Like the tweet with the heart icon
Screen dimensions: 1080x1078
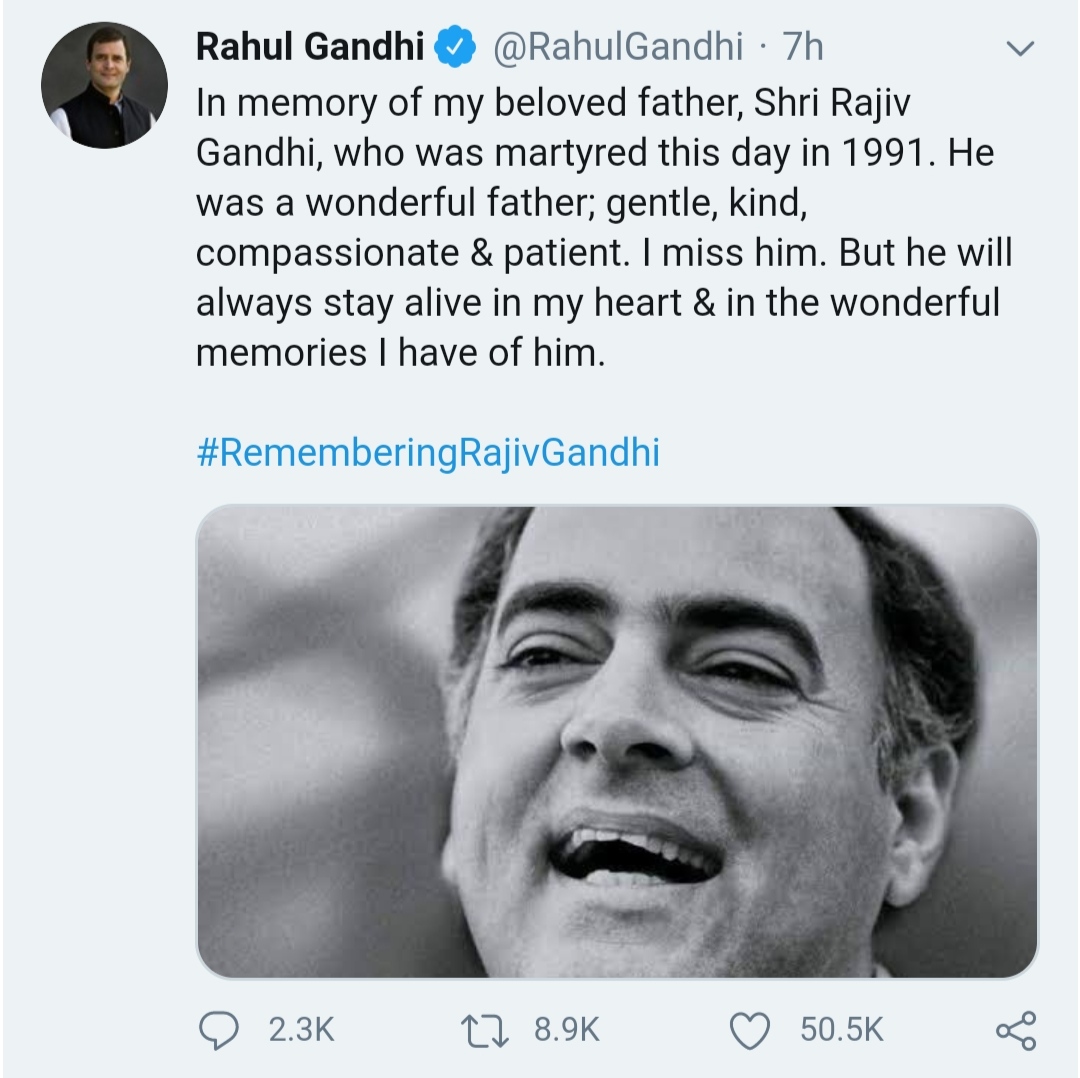point(749,1030)
